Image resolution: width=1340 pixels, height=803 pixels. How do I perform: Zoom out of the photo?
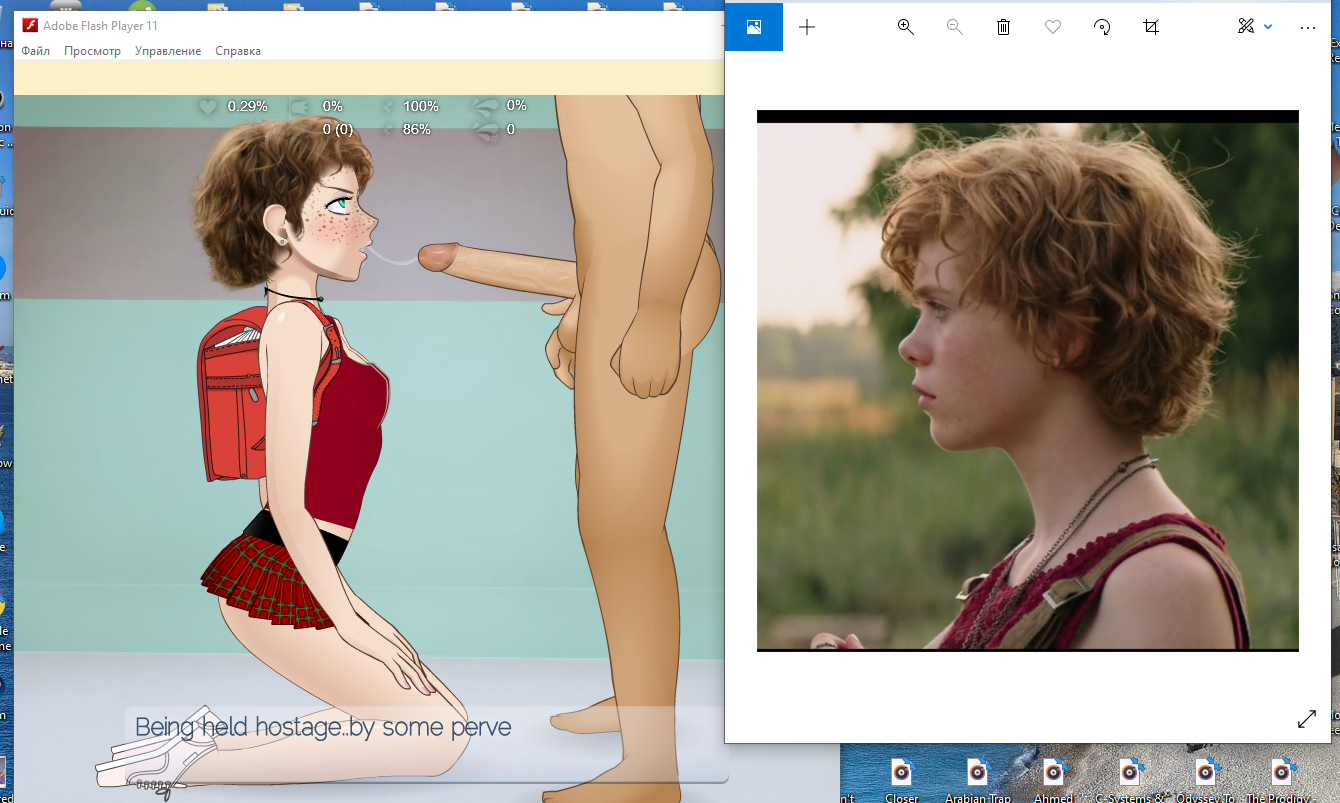click(x=954, y=27)
